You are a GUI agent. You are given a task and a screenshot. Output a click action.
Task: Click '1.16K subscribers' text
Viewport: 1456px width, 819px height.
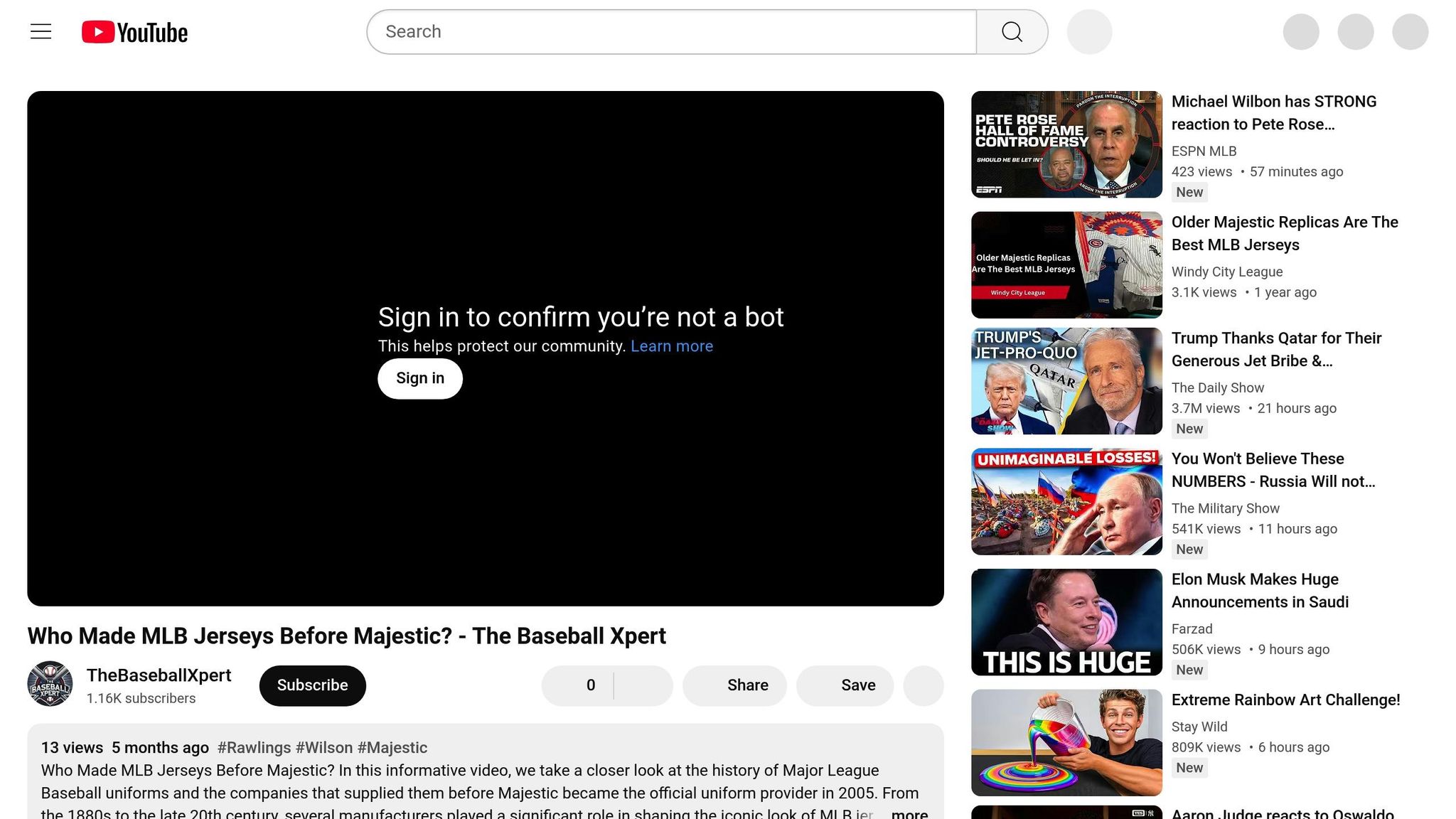coord(141,699)
